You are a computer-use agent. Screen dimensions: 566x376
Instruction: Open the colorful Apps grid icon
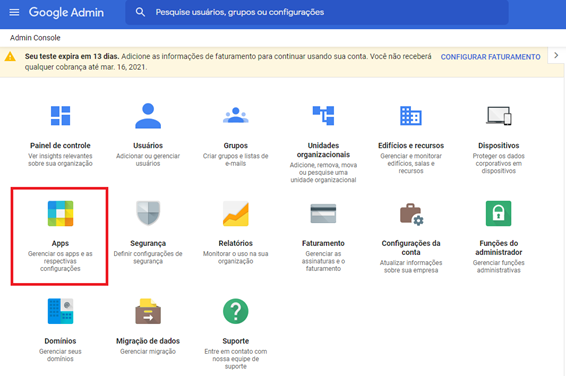tap(60, 213)
